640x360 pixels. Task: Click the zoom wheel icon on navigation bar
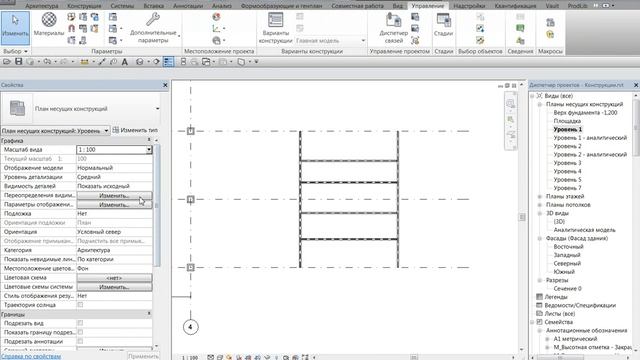point(510,104)
